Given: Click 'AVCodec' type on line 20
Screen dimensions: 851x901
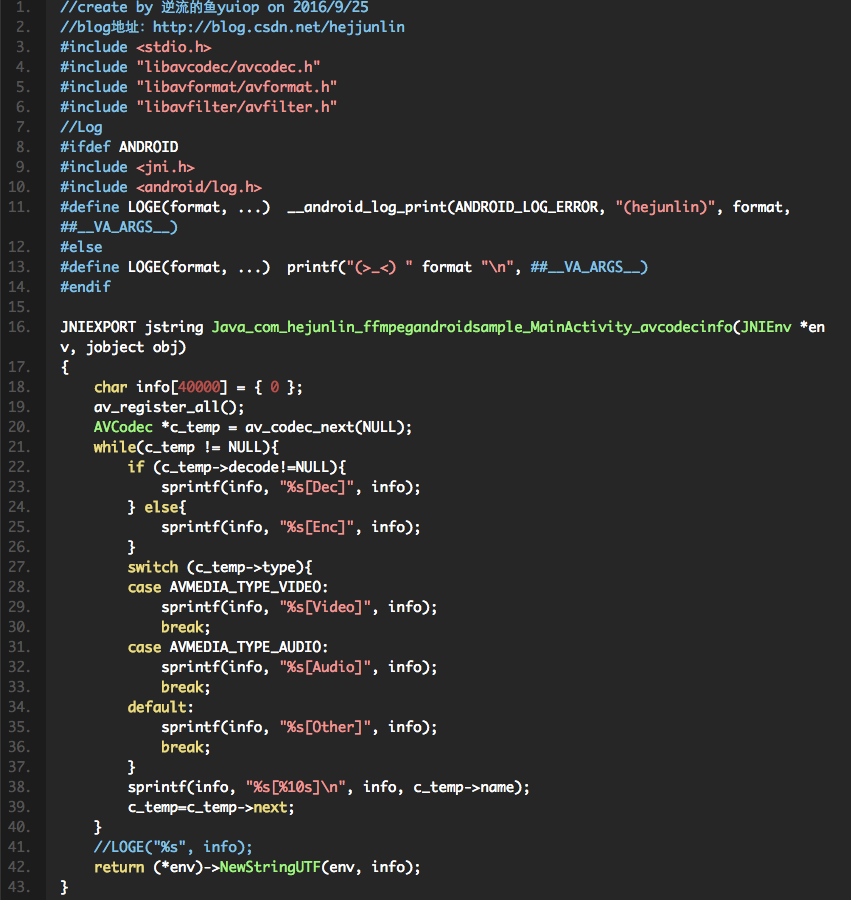Looking at the screenshot, I should click(x=124, y=427).
